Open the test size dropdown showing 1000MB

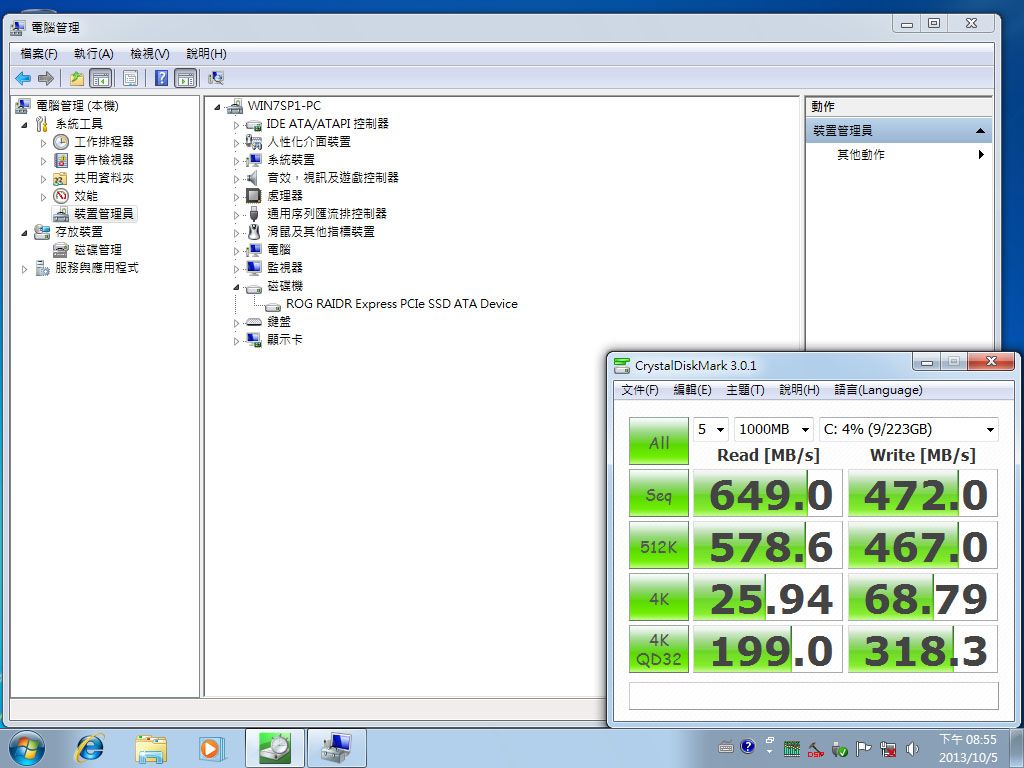click(774, 429)
